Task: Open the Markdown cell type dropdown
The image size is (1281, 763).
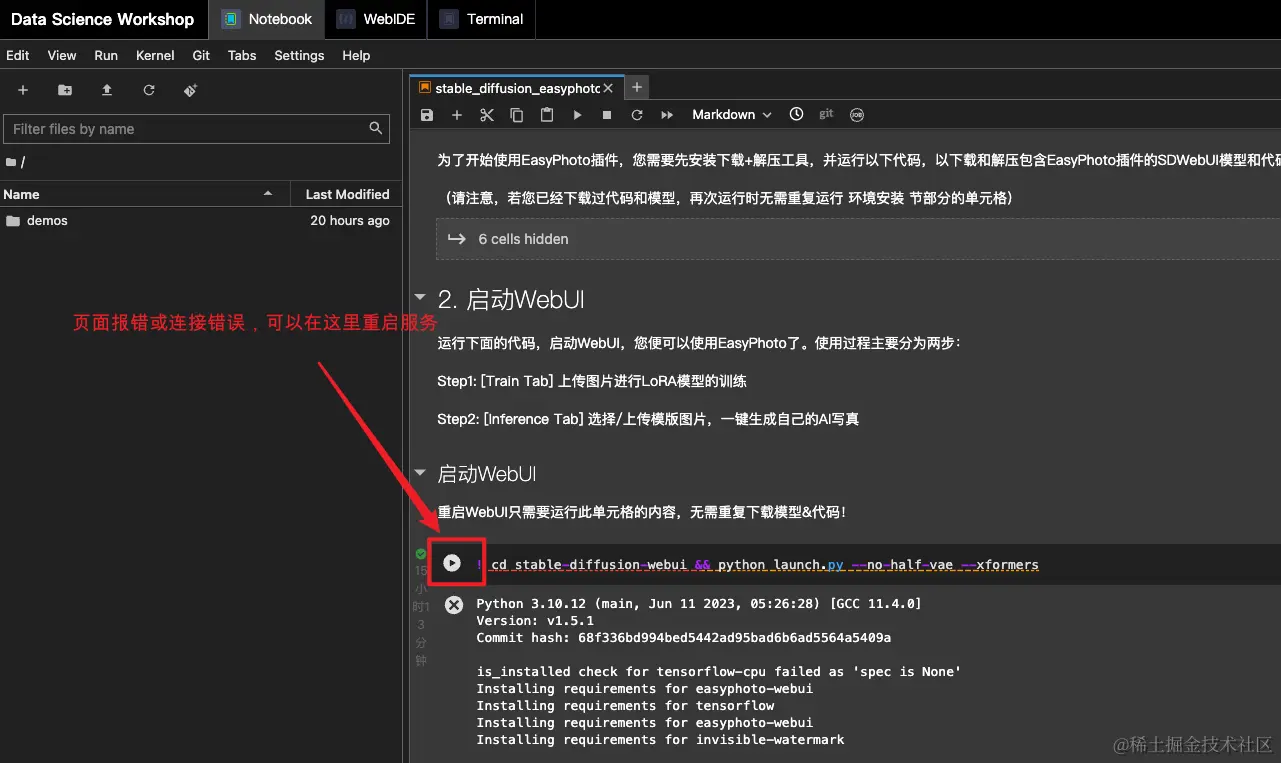Action: pyautogui.click(x=732, y=115)
